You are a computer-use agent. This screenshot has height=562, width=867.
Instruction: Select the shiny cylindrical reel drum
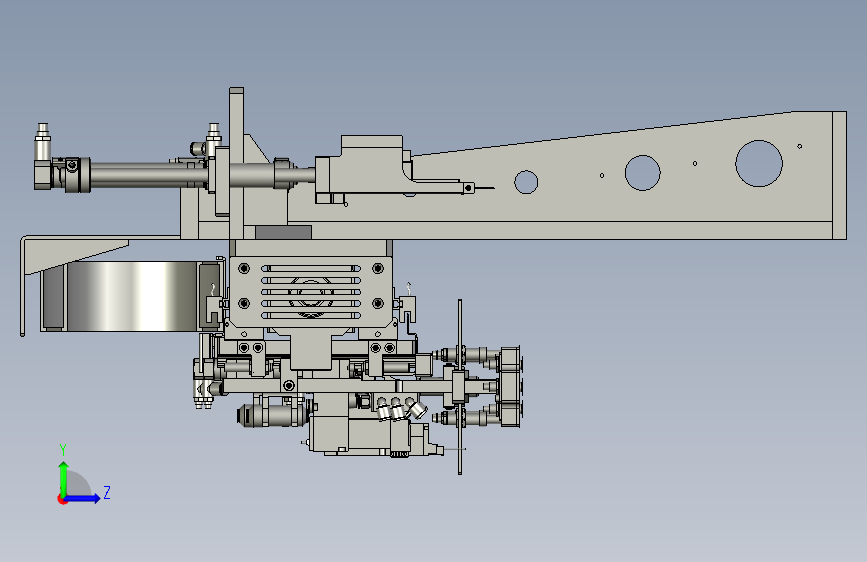(x=132, y=296)
